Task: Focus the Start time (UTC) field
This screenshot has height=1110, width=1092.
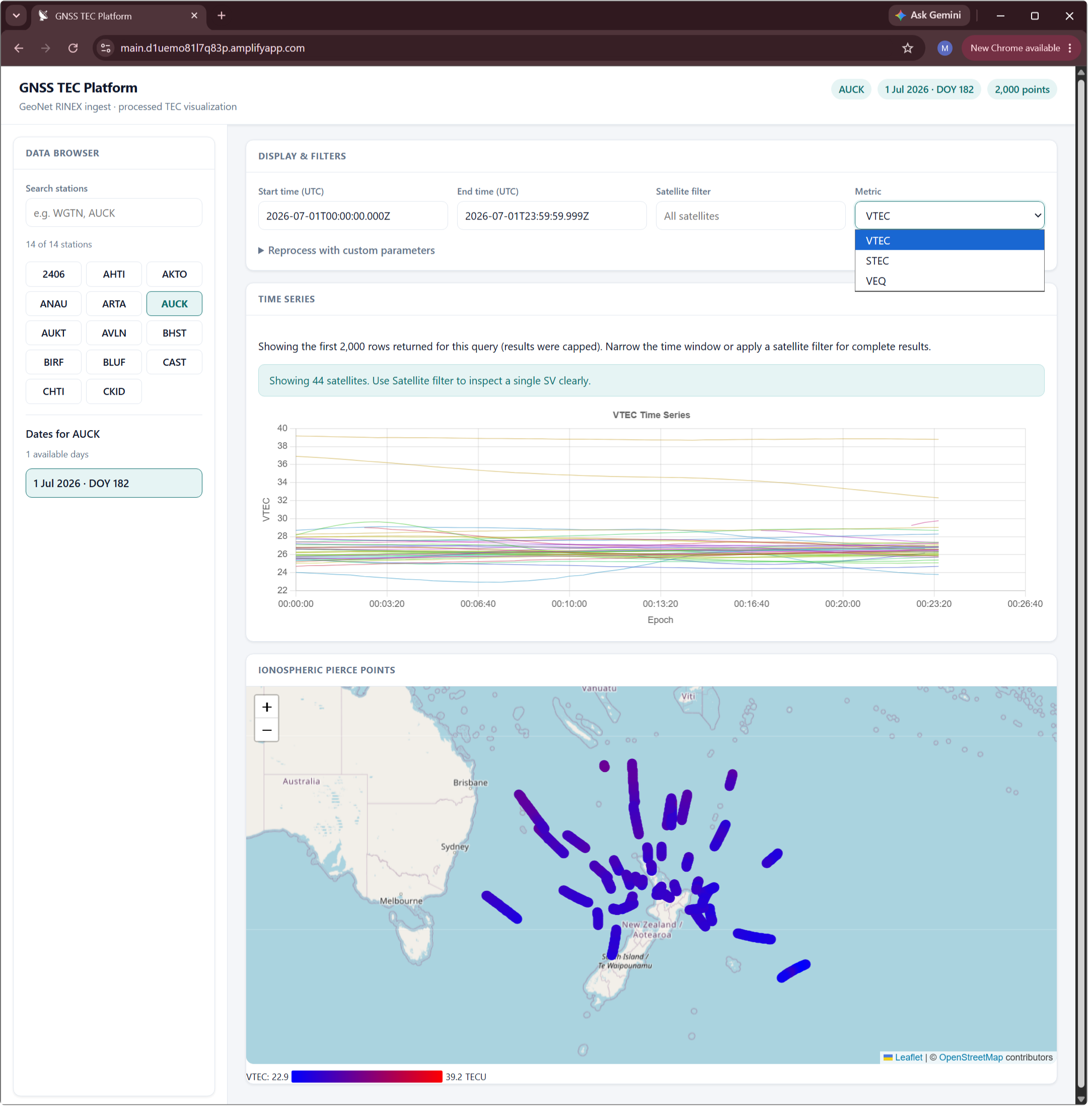Action: pos(354,216)
